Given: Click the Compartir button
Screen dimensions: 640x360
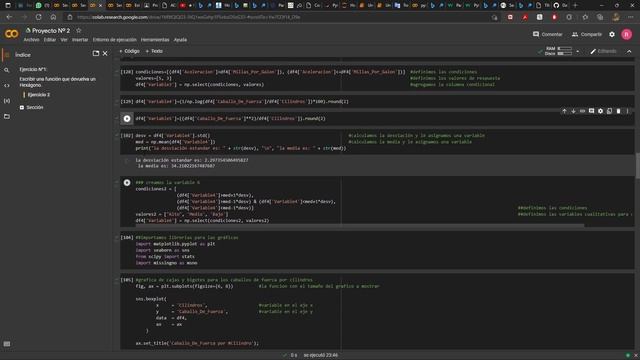Looking at the screenshot, I should (x=587, y=34).
